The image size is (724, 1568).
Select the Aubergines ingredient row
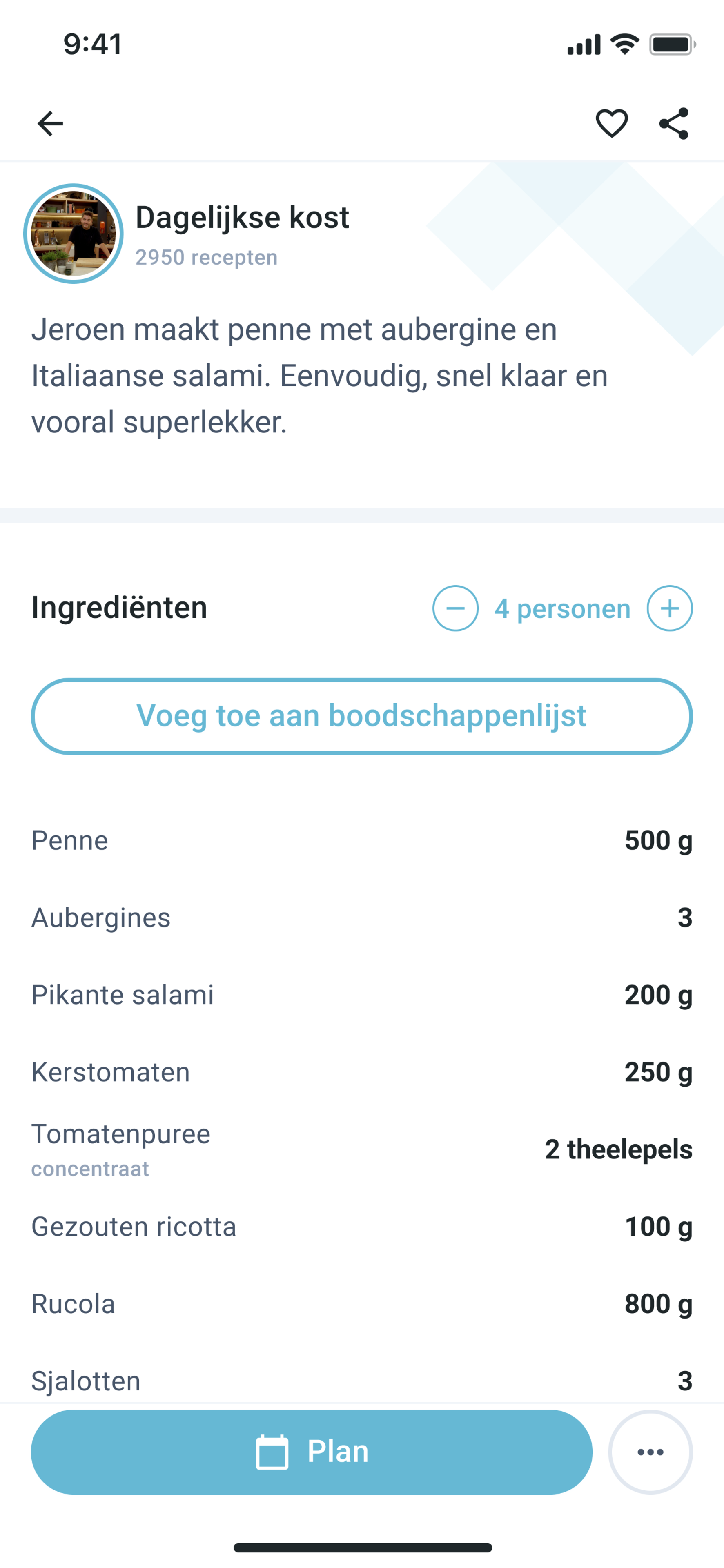point(362,917)
